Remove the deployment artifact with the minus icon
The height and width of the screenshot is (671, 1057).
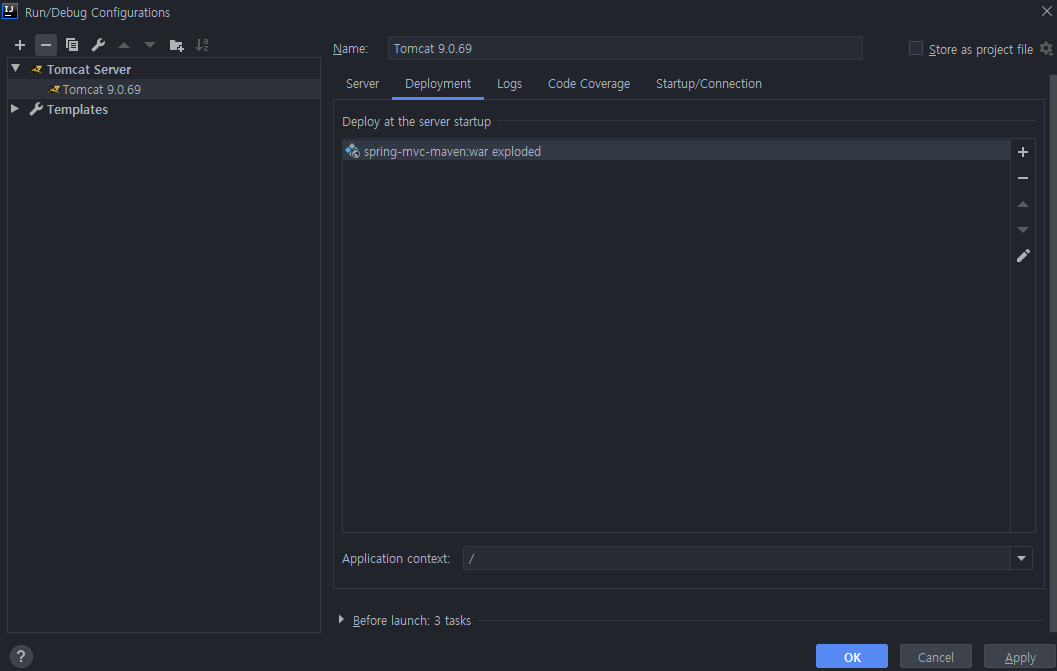coord(1023,178)
